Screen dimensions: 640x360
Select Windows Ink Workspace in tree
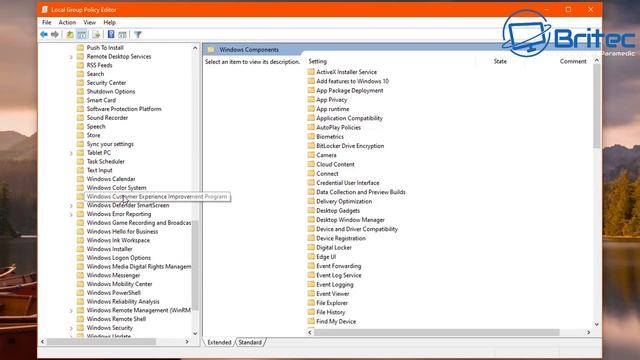(118, 240)
